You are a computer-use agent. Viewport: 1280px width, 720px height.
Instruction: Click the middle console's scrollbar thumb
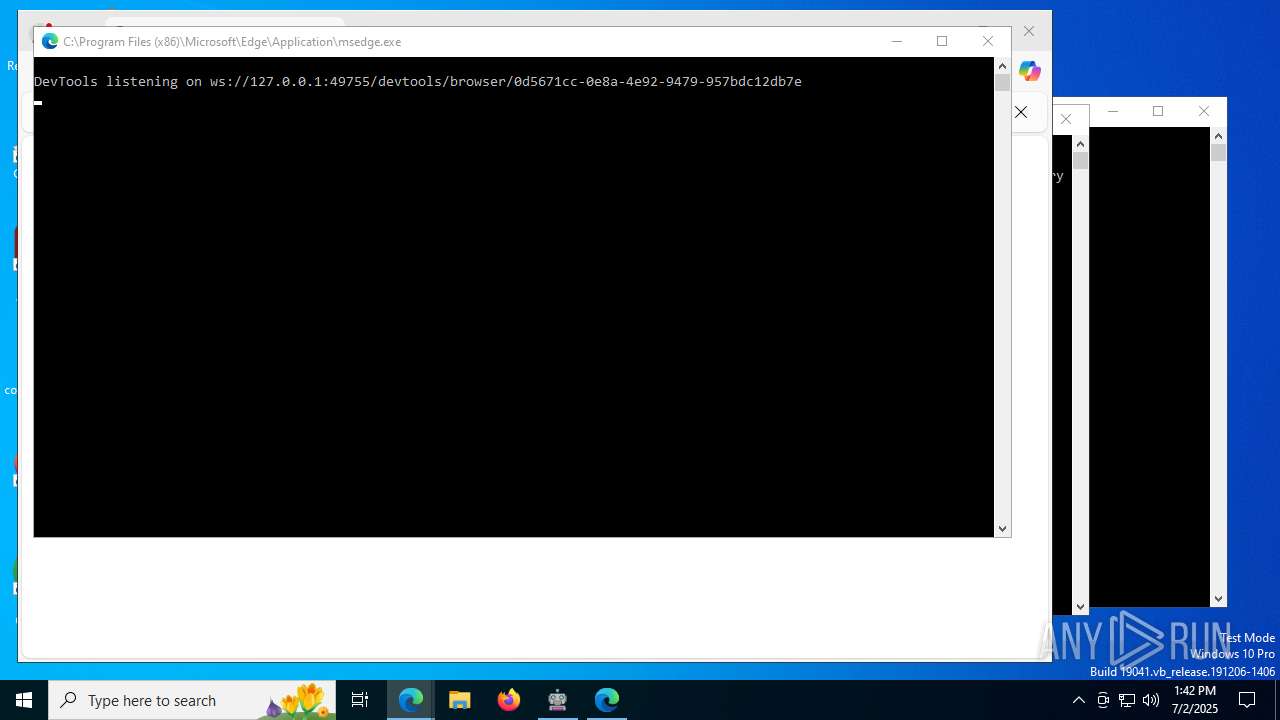click(1080, 161)
